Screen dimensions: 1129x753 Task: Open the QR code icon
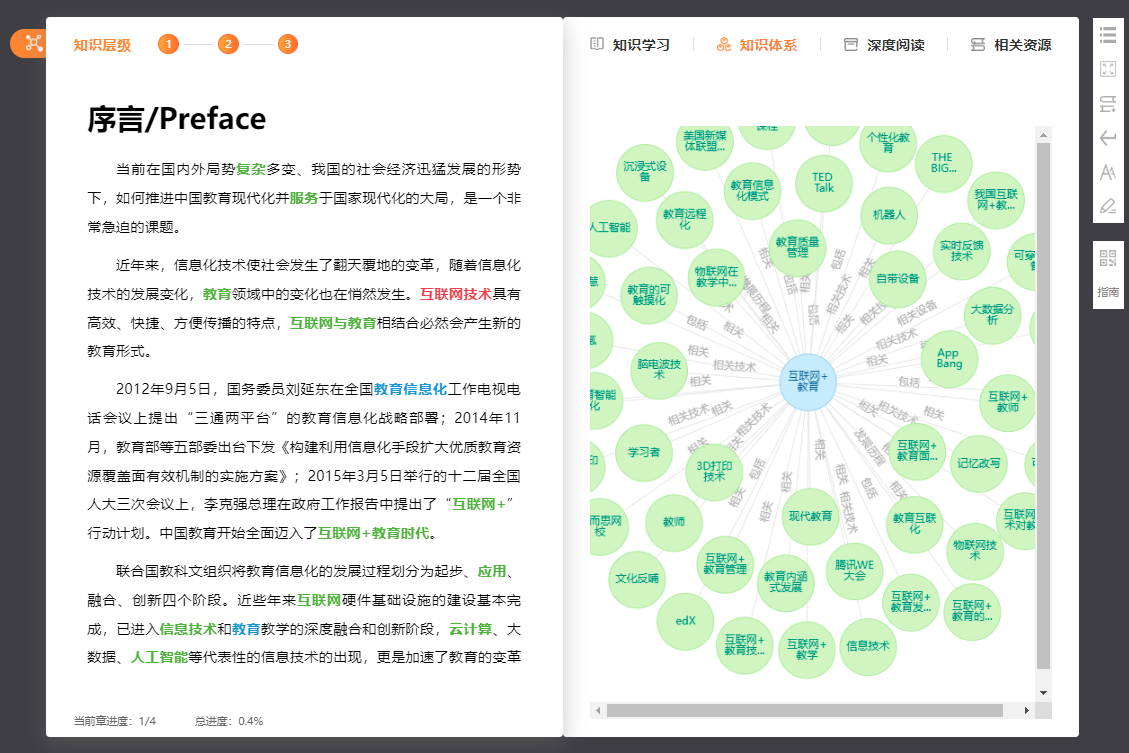1107,259
